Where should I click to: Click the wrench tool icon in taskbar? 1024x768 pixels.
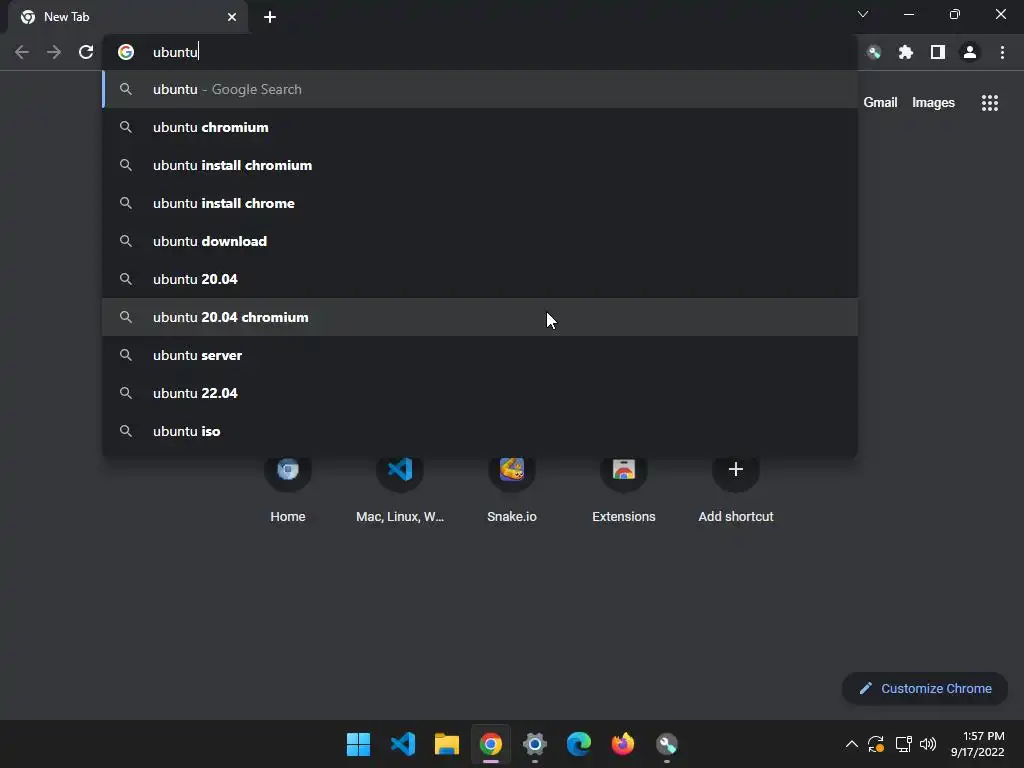pyautogui.click(x=667, y=744)
